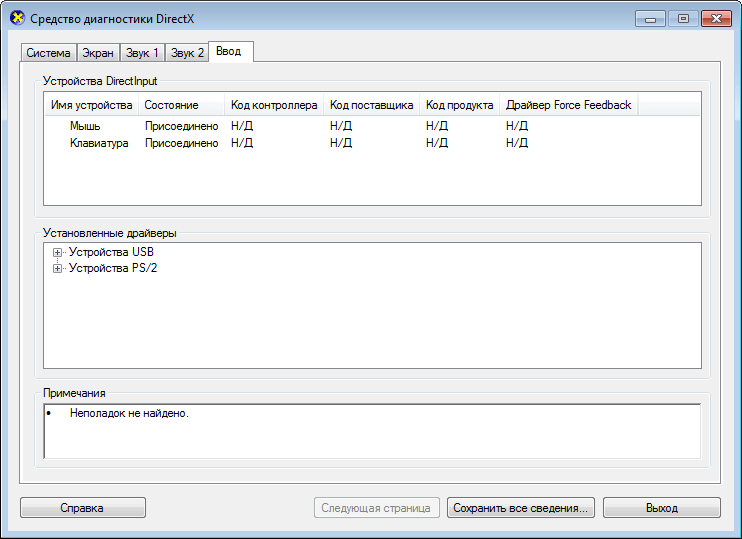Click Сохранить все сведения button

[x=521, y=508]
